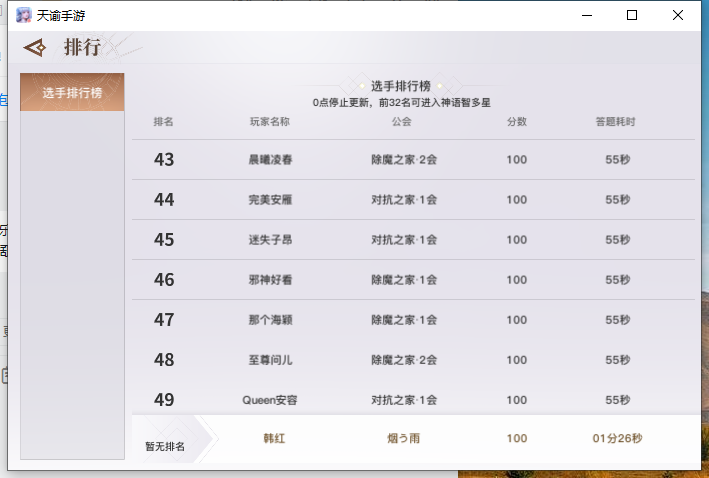Click player name 那个海颖
This screenshot has height=478, width=709.
tap(270, 320)
